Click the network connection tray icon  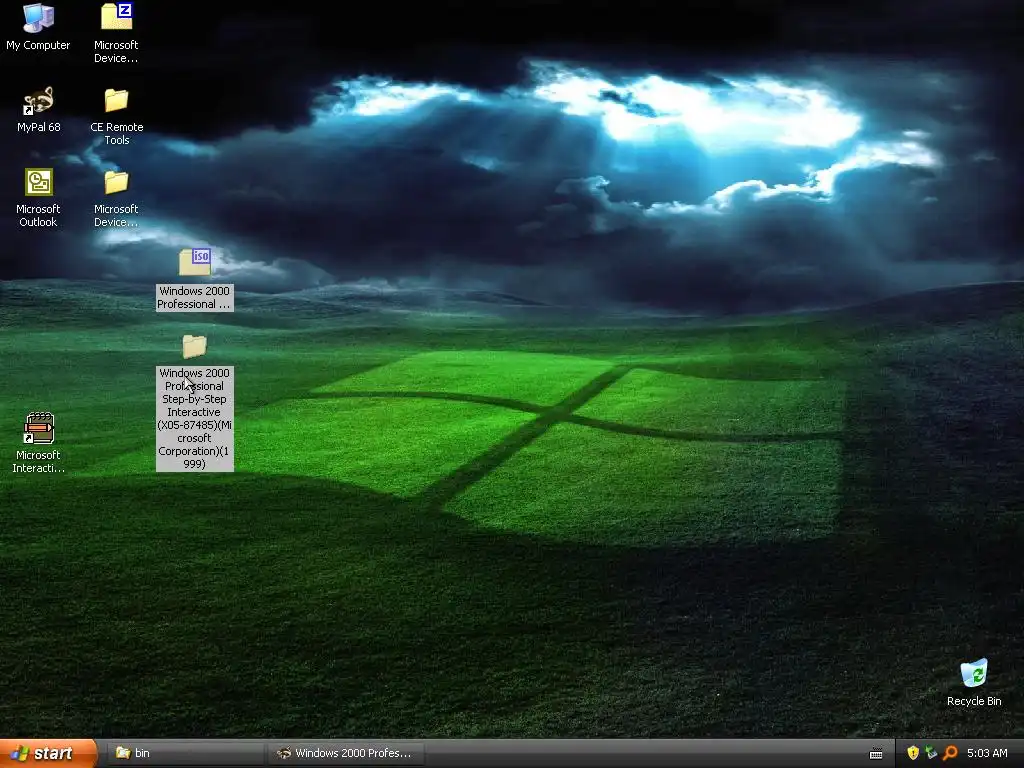[931, 753]
